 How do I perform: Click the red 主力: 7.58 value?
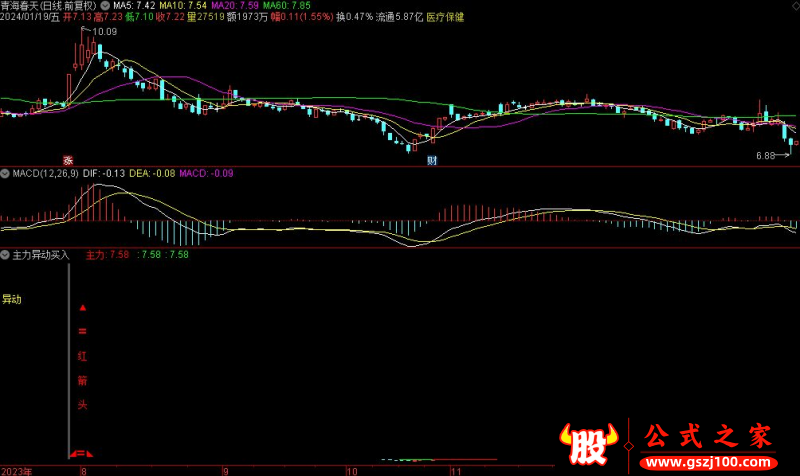pyautogui.click(x=107, y=255)
